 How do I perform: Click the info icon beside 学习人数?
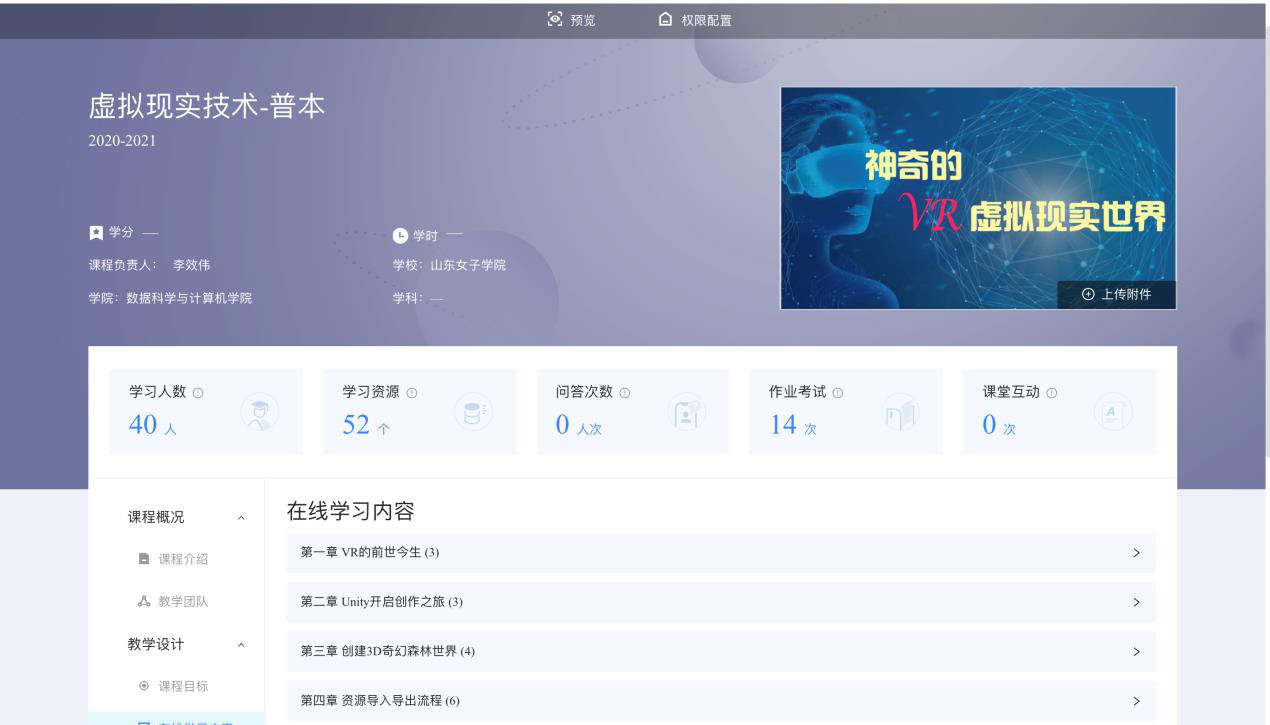point(197,394)
